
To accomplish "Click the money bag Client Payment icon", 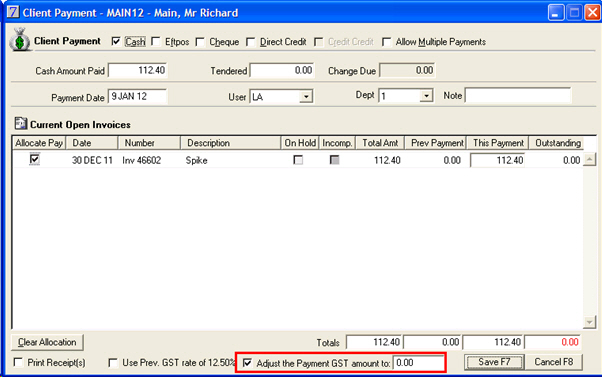I will pyautogui.click(x=20, y=39).
